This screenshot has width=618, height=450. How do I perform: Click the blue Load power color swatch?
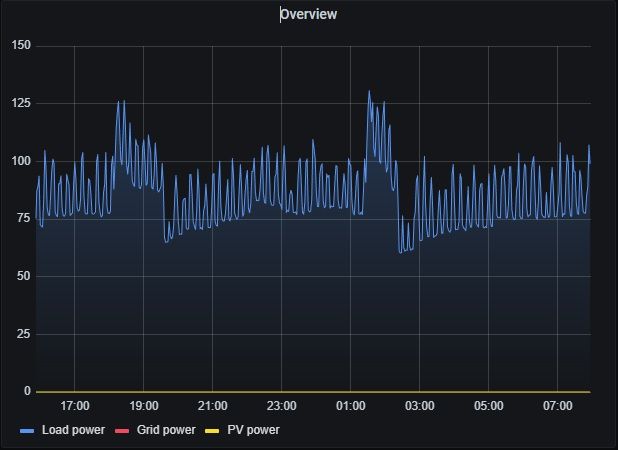27,431
